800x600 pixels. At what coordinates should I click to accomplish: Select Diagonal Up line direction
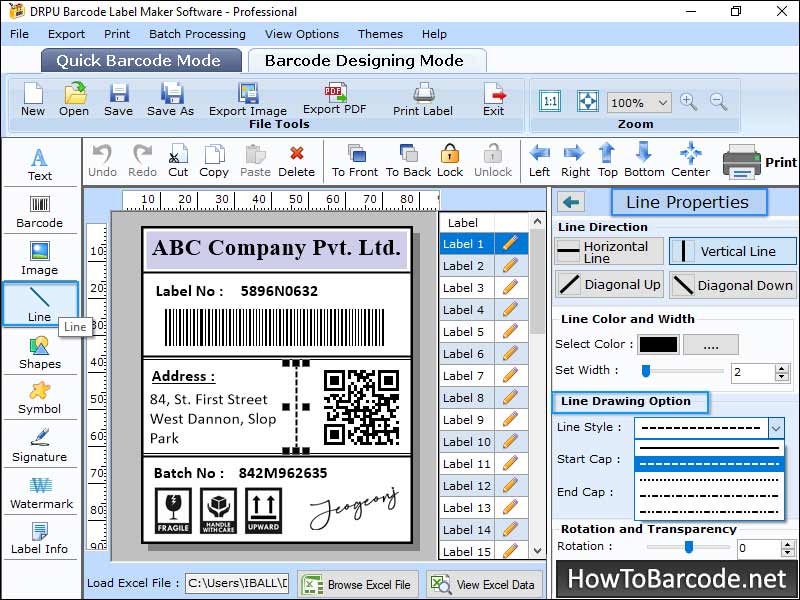608,285
